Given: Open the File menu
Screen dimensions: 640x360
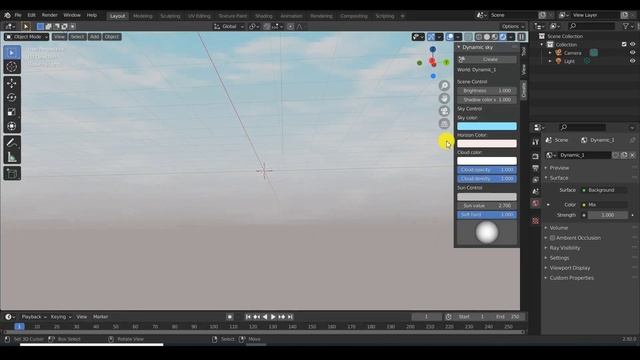Looking at the screenshot, I should [18, 15].
